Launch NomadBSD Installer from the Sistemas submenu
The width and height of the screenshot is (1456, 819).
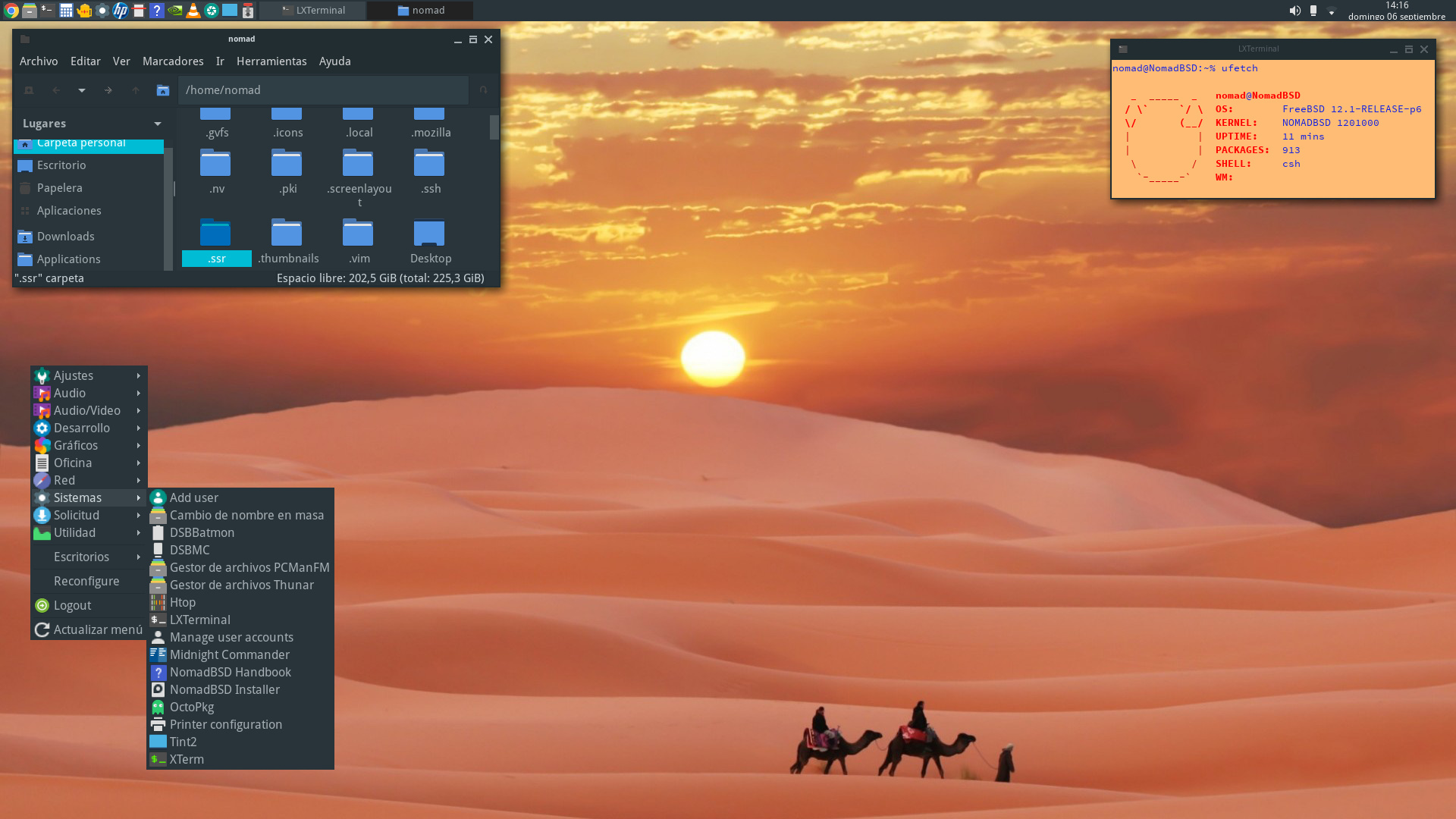click(x=224, y=689)
